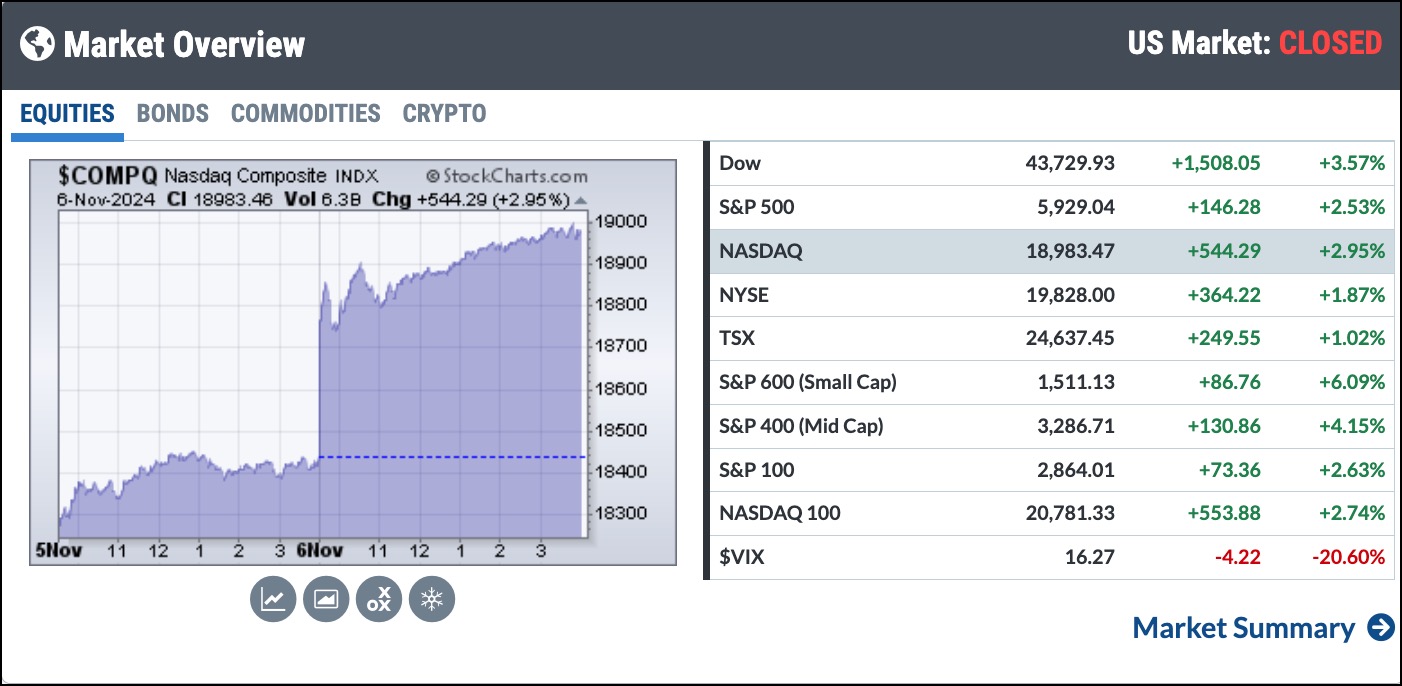Image resolution: width=1402 pixels, height=686 pixels.
Task: Click the mid cap value 3,286.71
Action: click(1075, 426)
